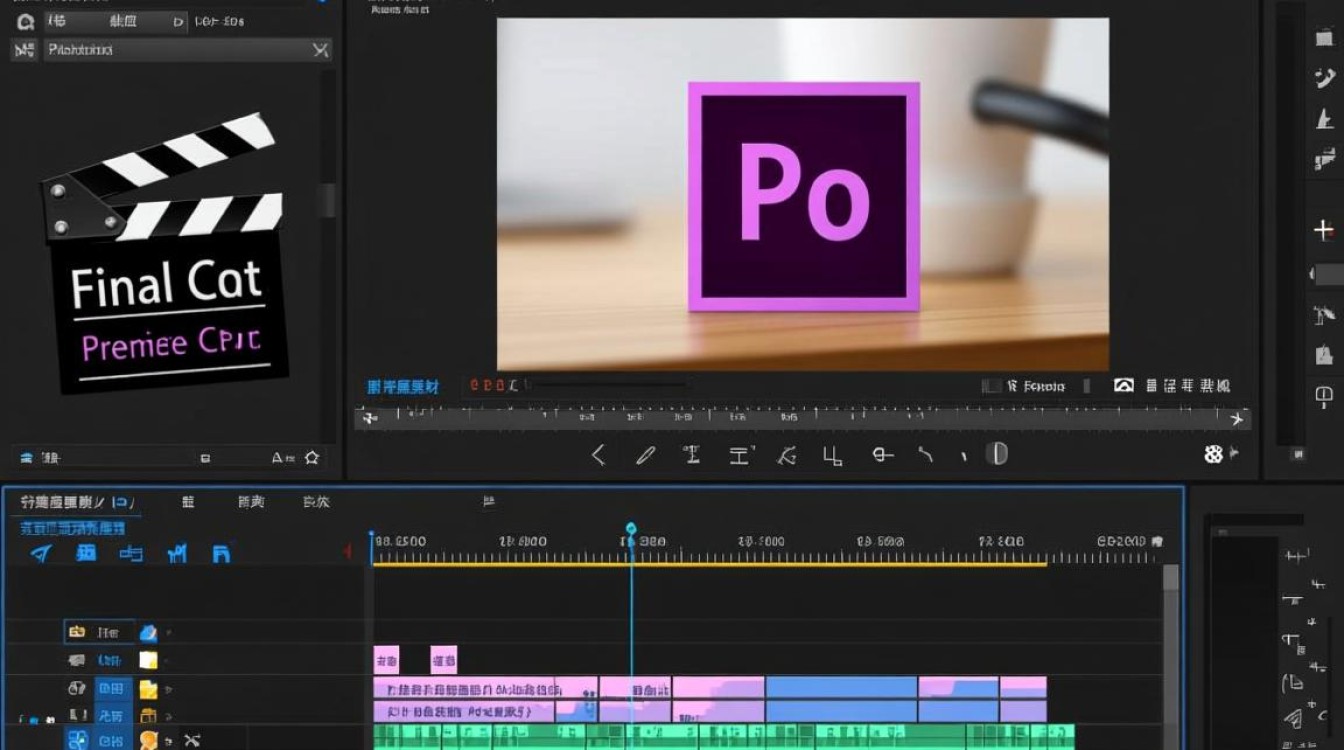Click the reel button at monitor controls' right end
Image resolution: width=1344 pixels, height=750 pixels.
tap(1213, 454)
